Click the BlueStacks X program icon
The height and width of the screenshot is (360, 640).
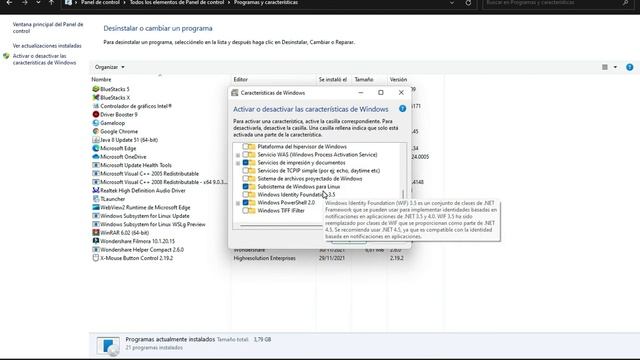click(96, 98)
